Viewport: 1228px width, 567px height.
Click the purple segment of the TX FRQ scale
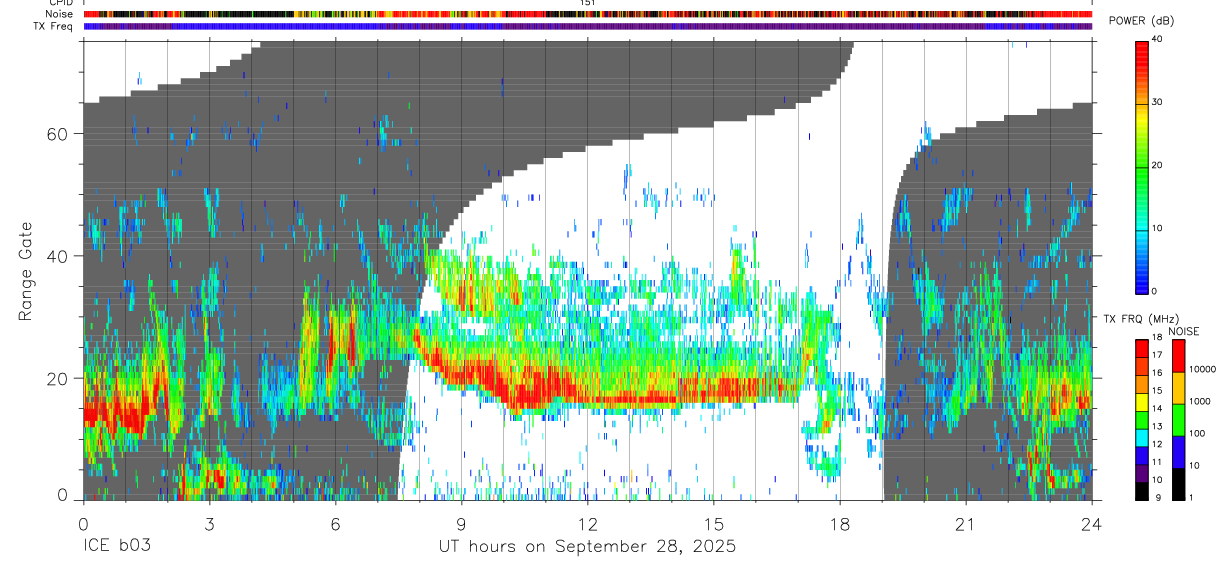1142,474
